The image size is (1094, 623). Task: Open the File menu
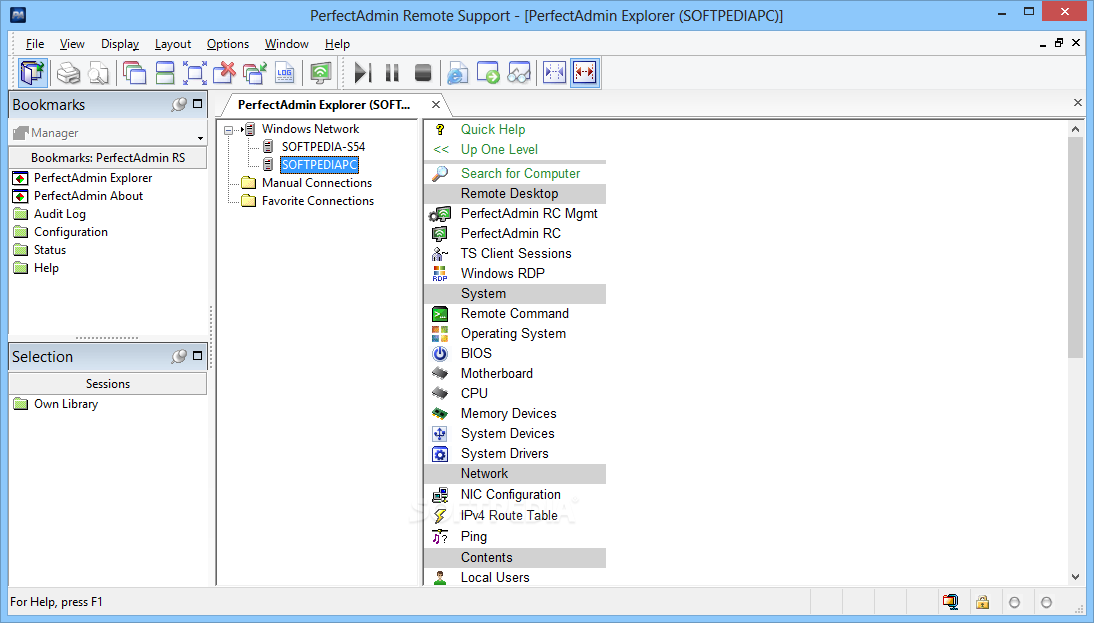(x=35, y=44)
